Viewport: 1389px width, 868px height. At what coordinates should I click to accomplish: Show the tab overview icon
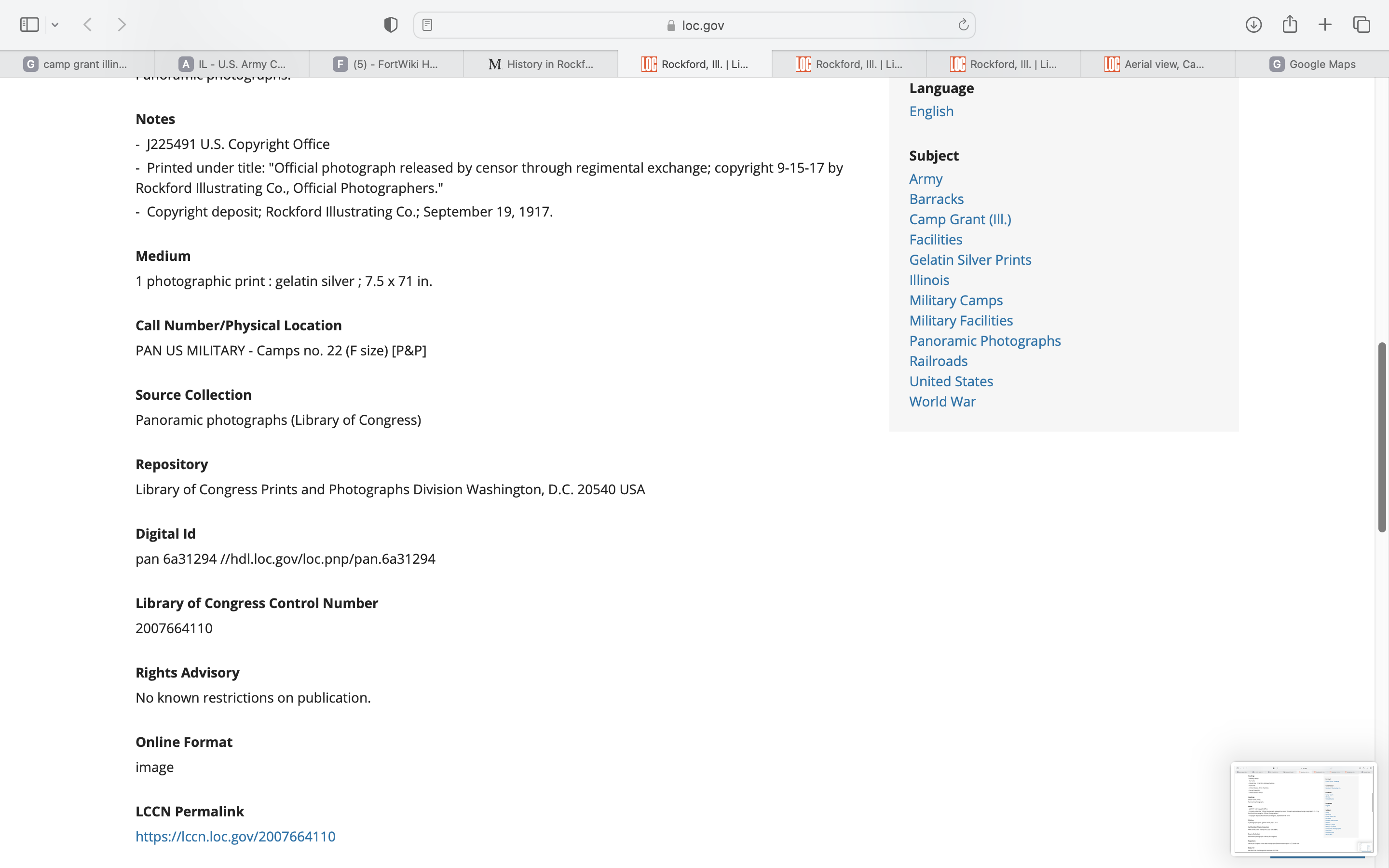pos(1362,25)
